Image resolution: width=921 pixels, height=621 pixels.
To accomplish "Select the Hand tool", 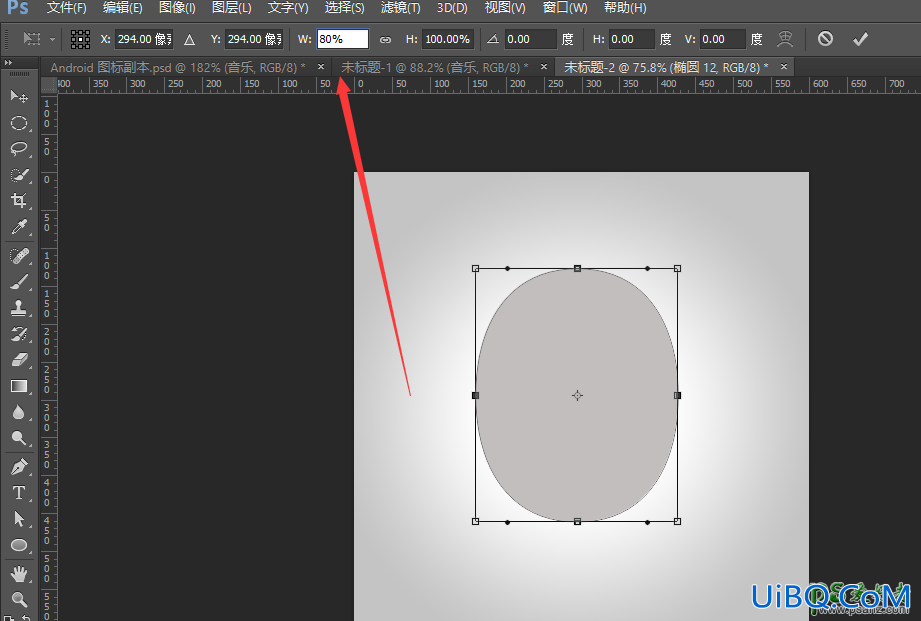I will pos(19,573).
